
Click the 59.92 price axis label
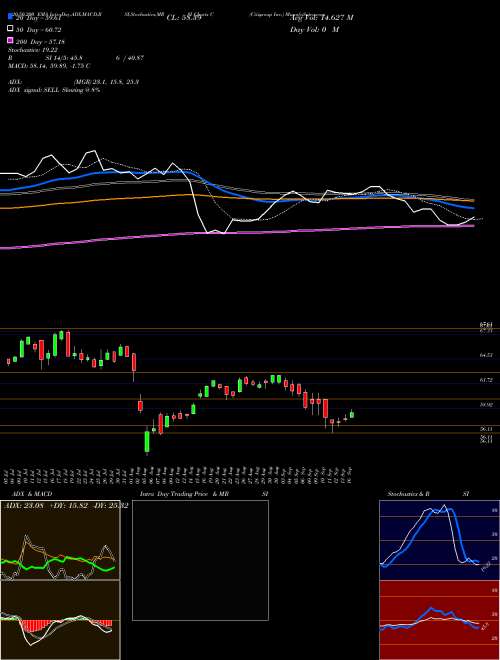486,405
